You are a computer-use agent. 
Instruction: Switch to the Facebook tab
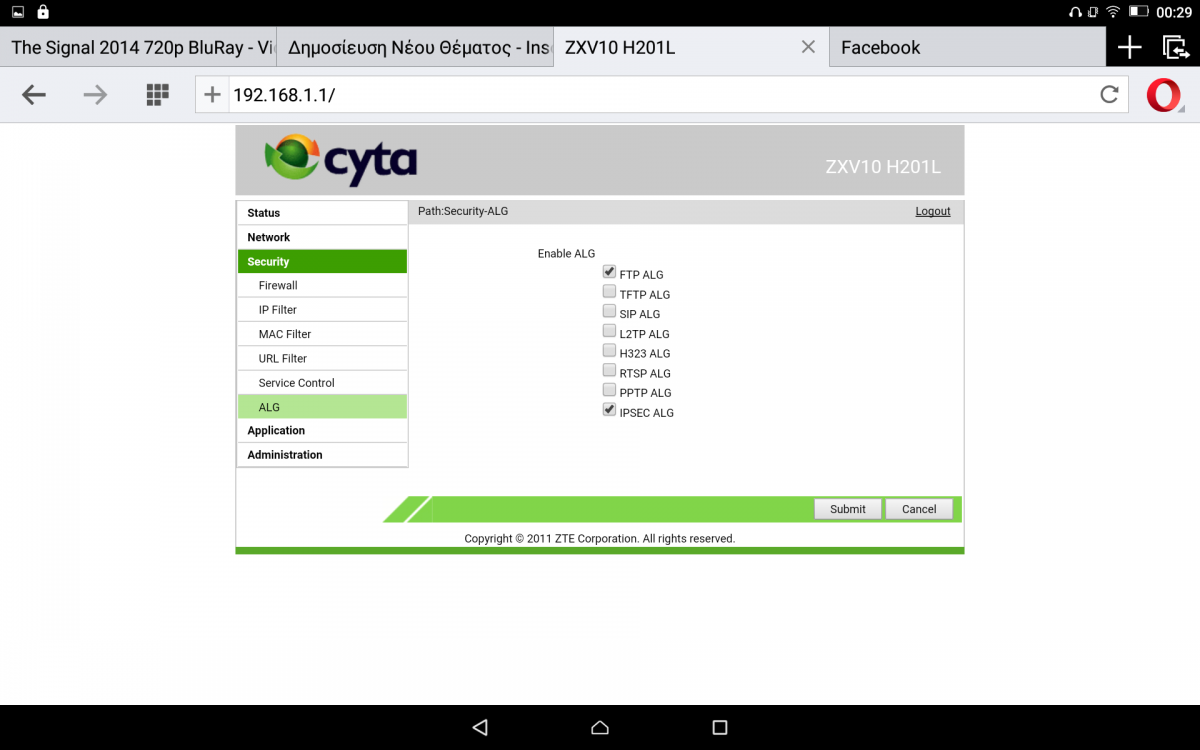point(968,47)
